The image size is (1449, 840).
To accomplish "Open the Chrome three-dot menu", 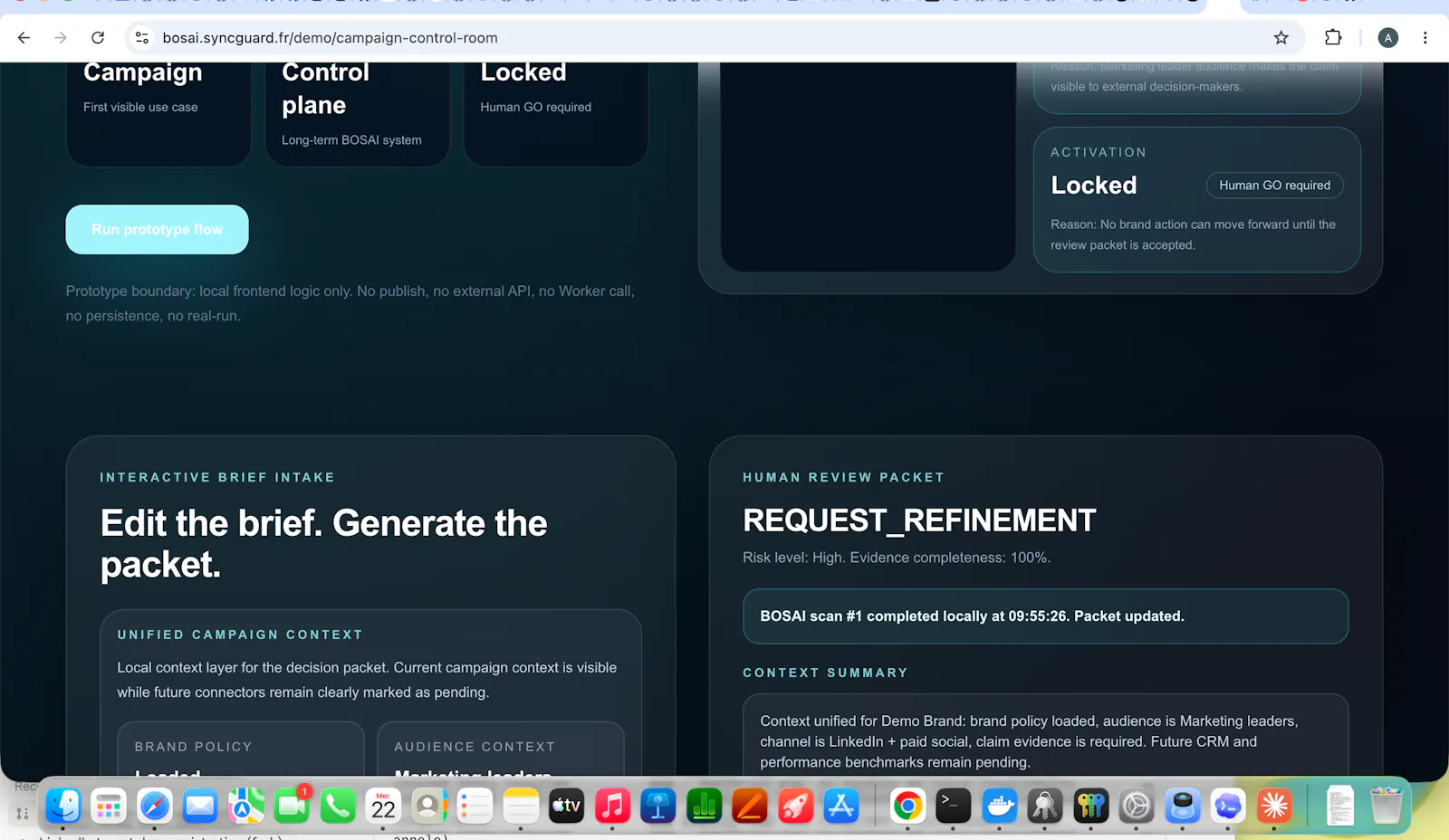I will 1425,38.
